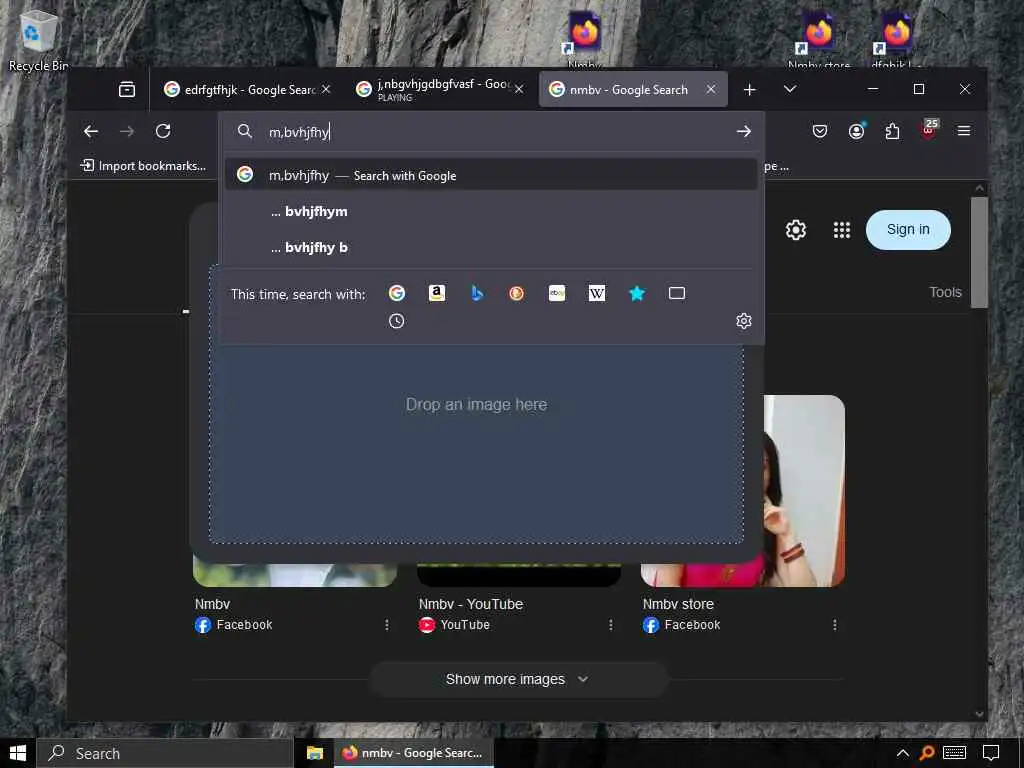Open Firefox View button
Image resolution: width=1024 pixels, height=768 pixels.
tap(127, 89)
